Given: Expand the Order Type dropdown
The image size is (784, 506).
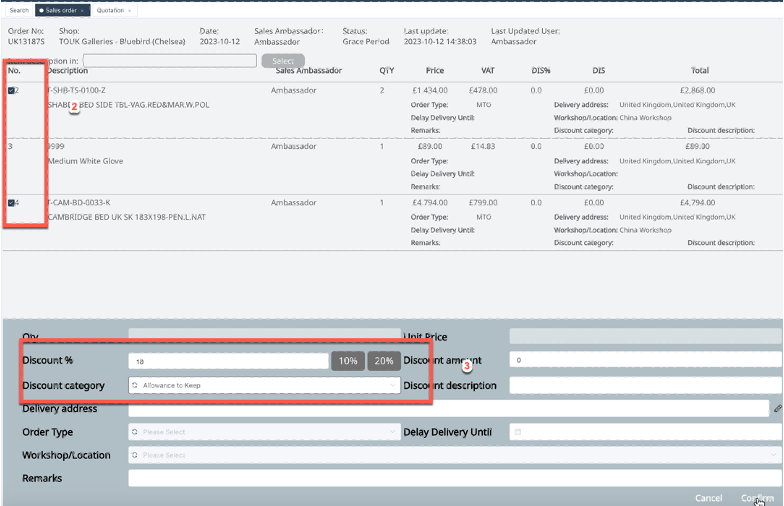Looking at the screenshot, I should point(264,432).
